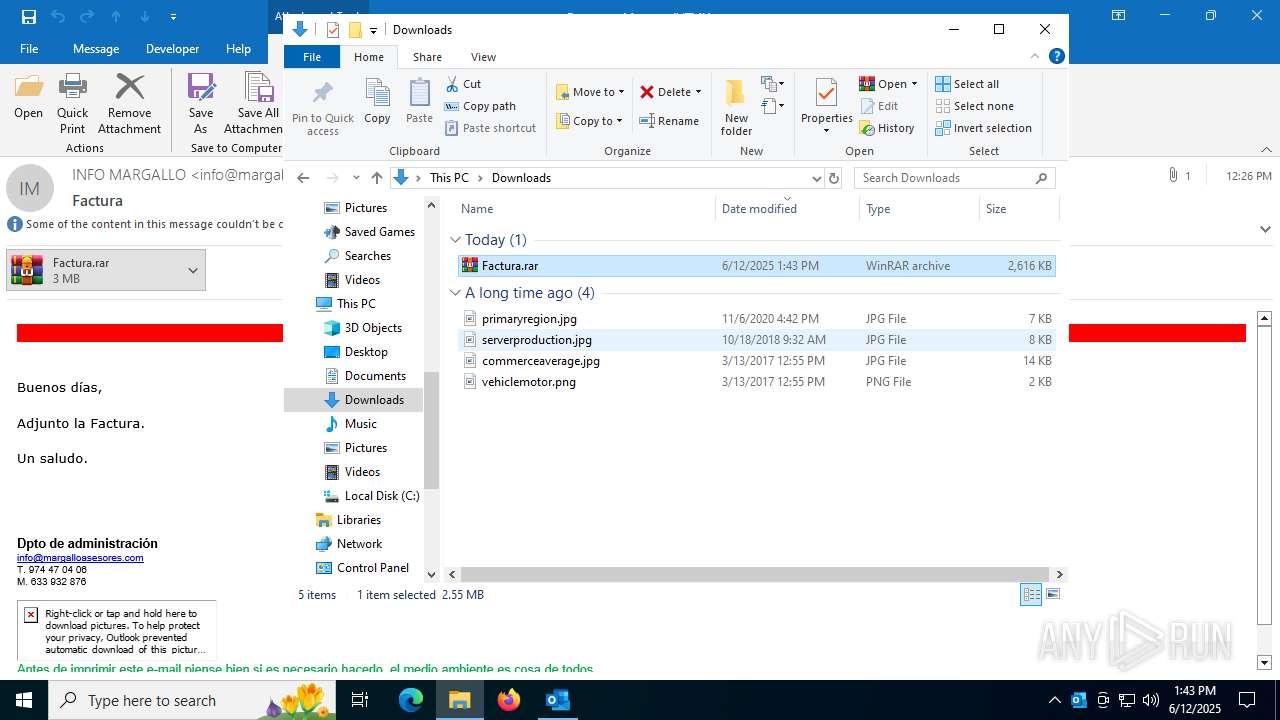Click the horizontal scrollbar in file list
Viewport: 1280px width, 720px height.
click(756, 575)
